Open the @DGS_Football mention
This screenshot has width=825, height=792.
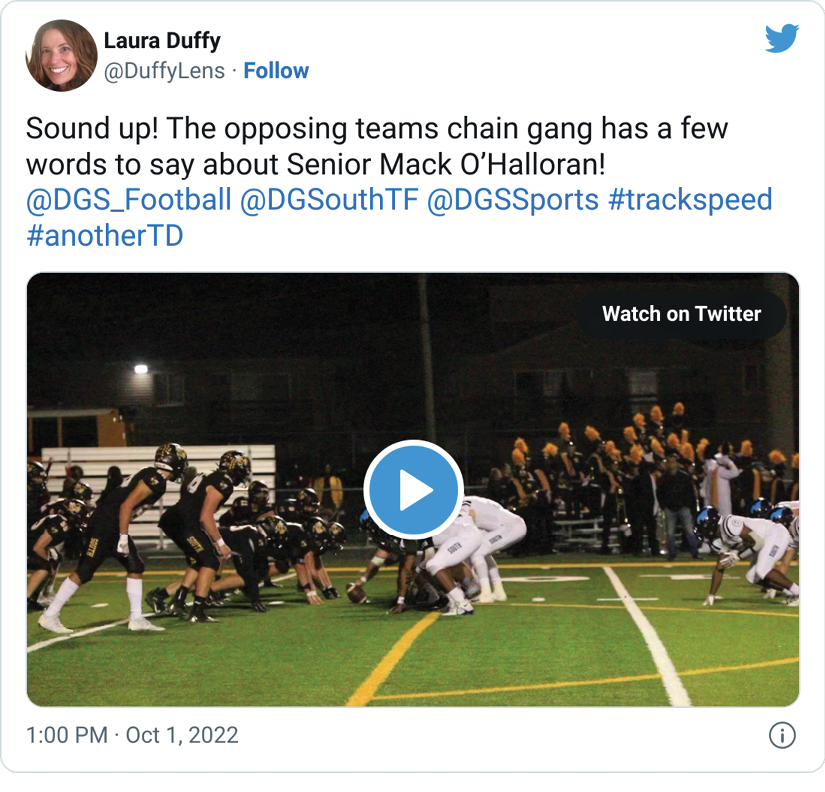pyautogui.click(x=129, y=199)
